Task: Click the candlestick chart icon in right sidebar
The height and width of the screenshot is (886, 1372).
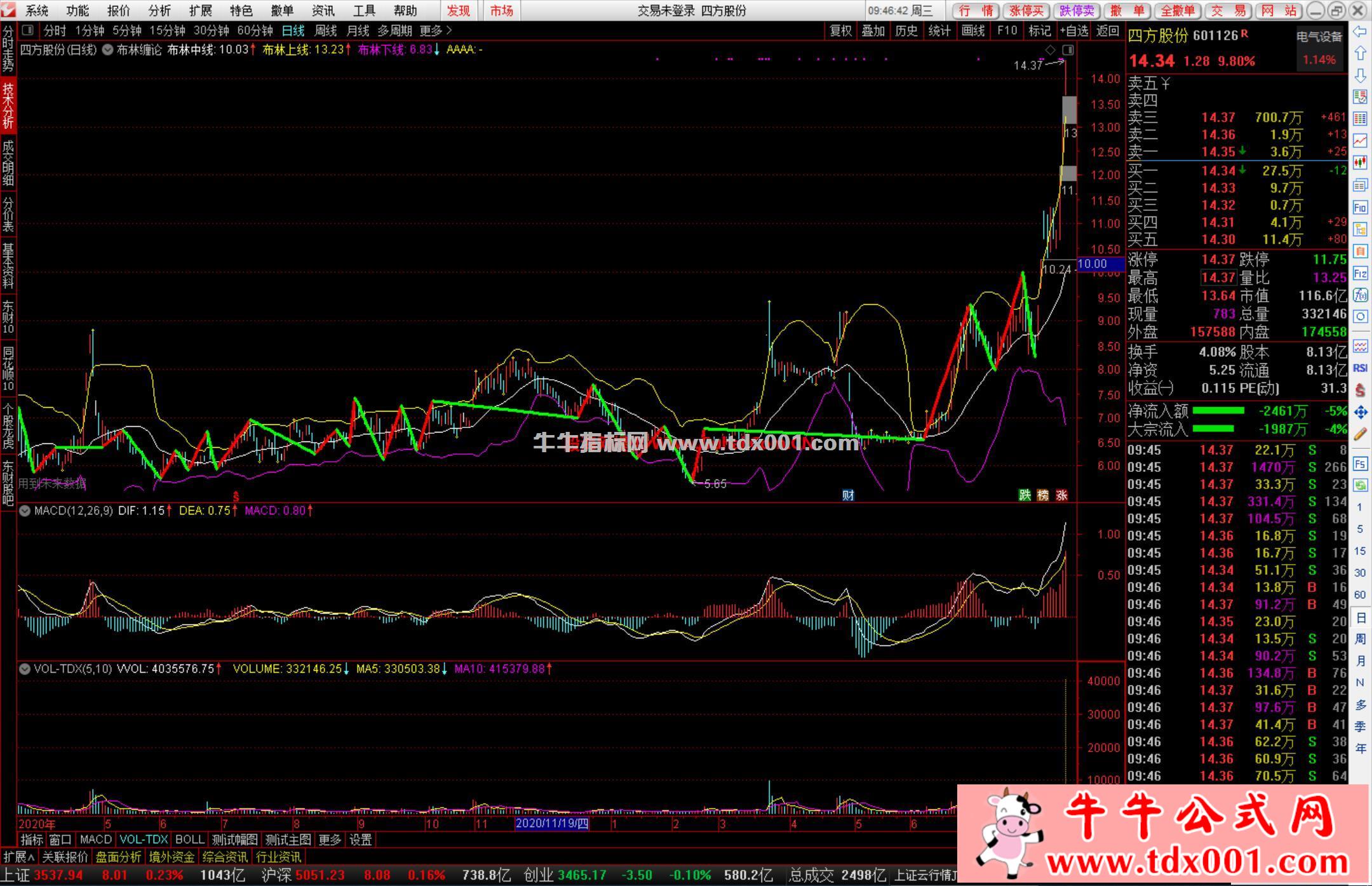Action: tap(1360, 163)
